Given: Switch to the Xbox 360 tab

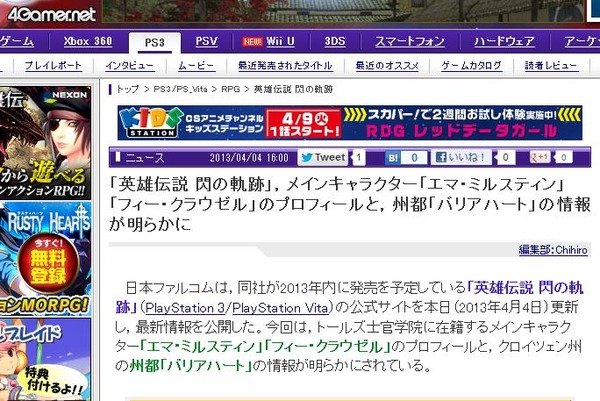Looking at the screenshot, I should point(88,41).
